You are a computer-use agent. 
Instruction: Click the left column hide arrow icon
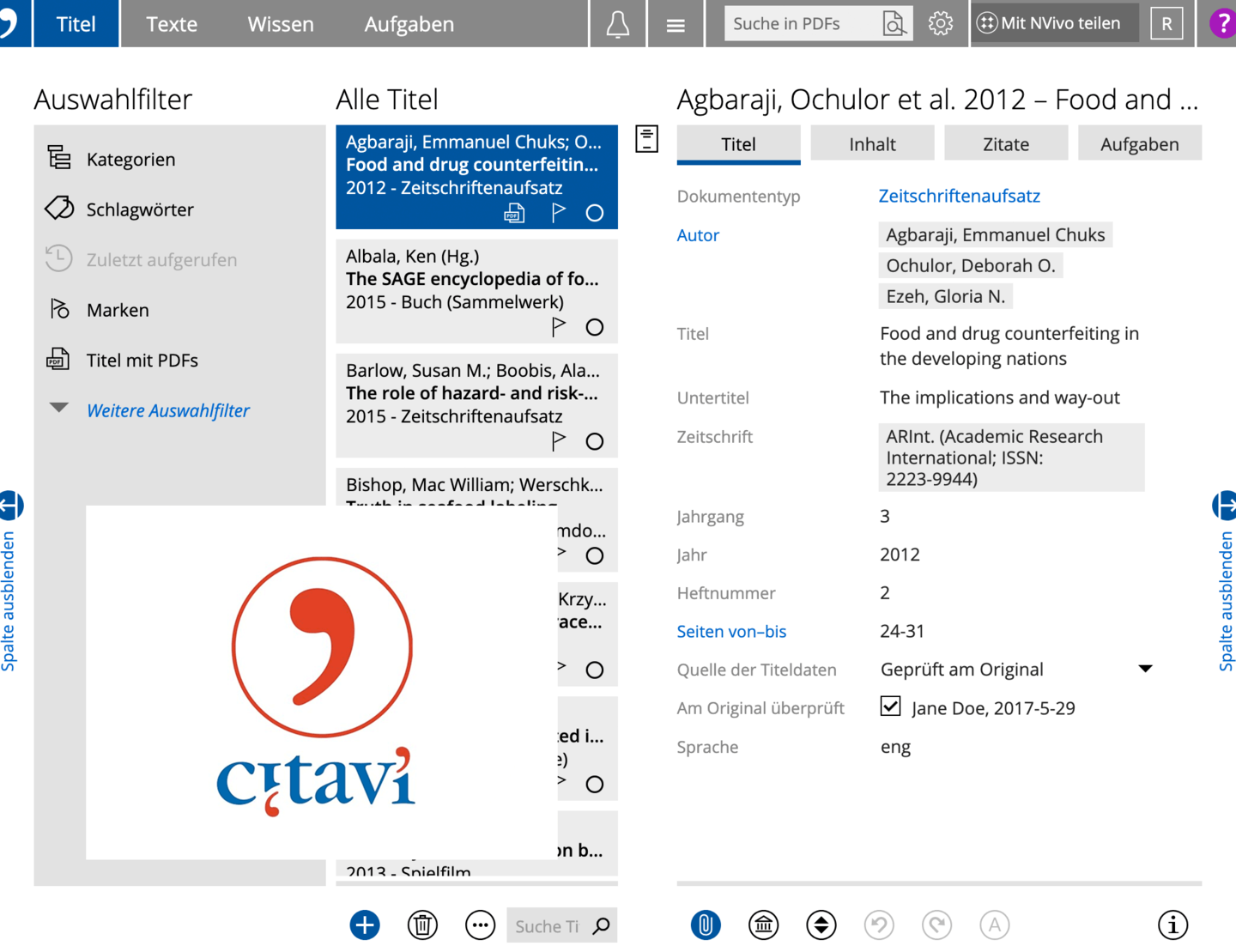[x=10, y=506]
